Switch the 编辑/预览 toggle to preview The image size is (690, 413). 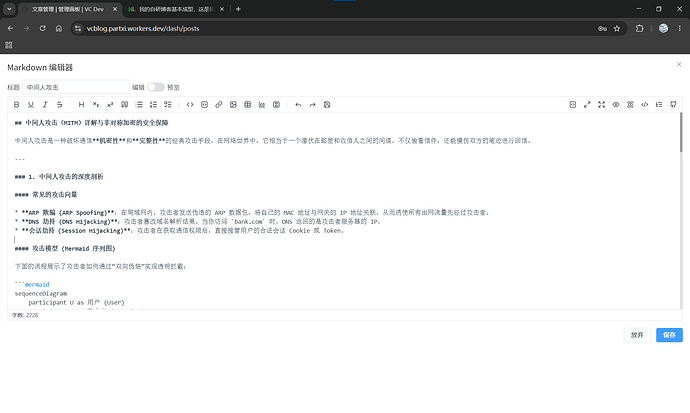pos(155,87)
